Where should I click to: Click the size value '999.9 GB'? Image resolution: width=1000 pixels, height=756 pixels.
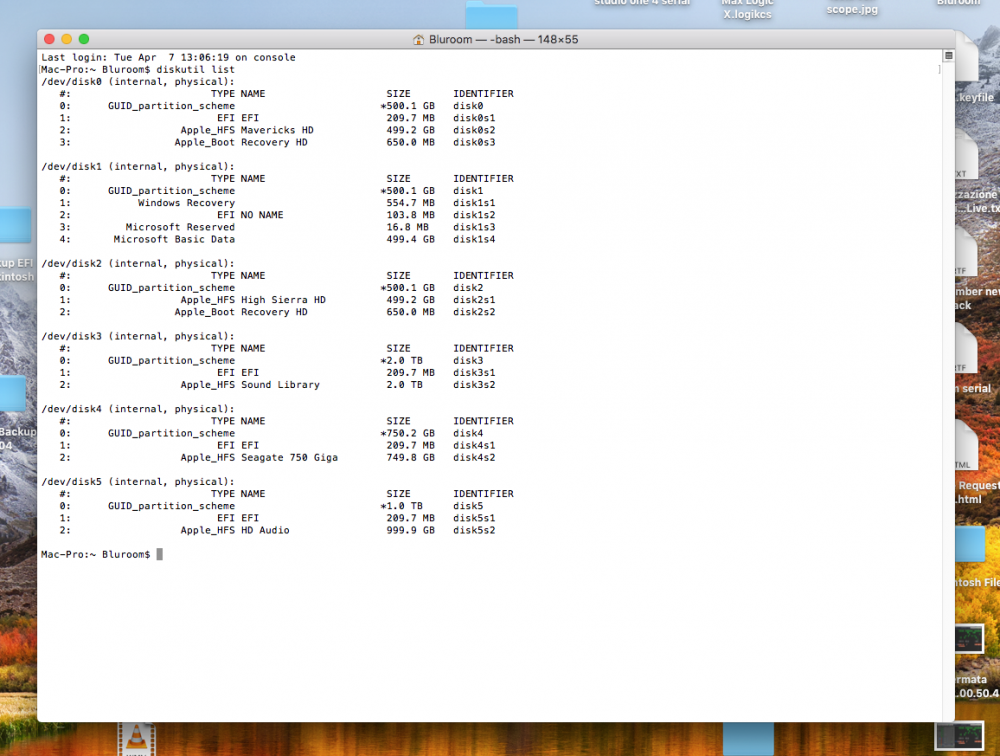[x=410, y=530]
